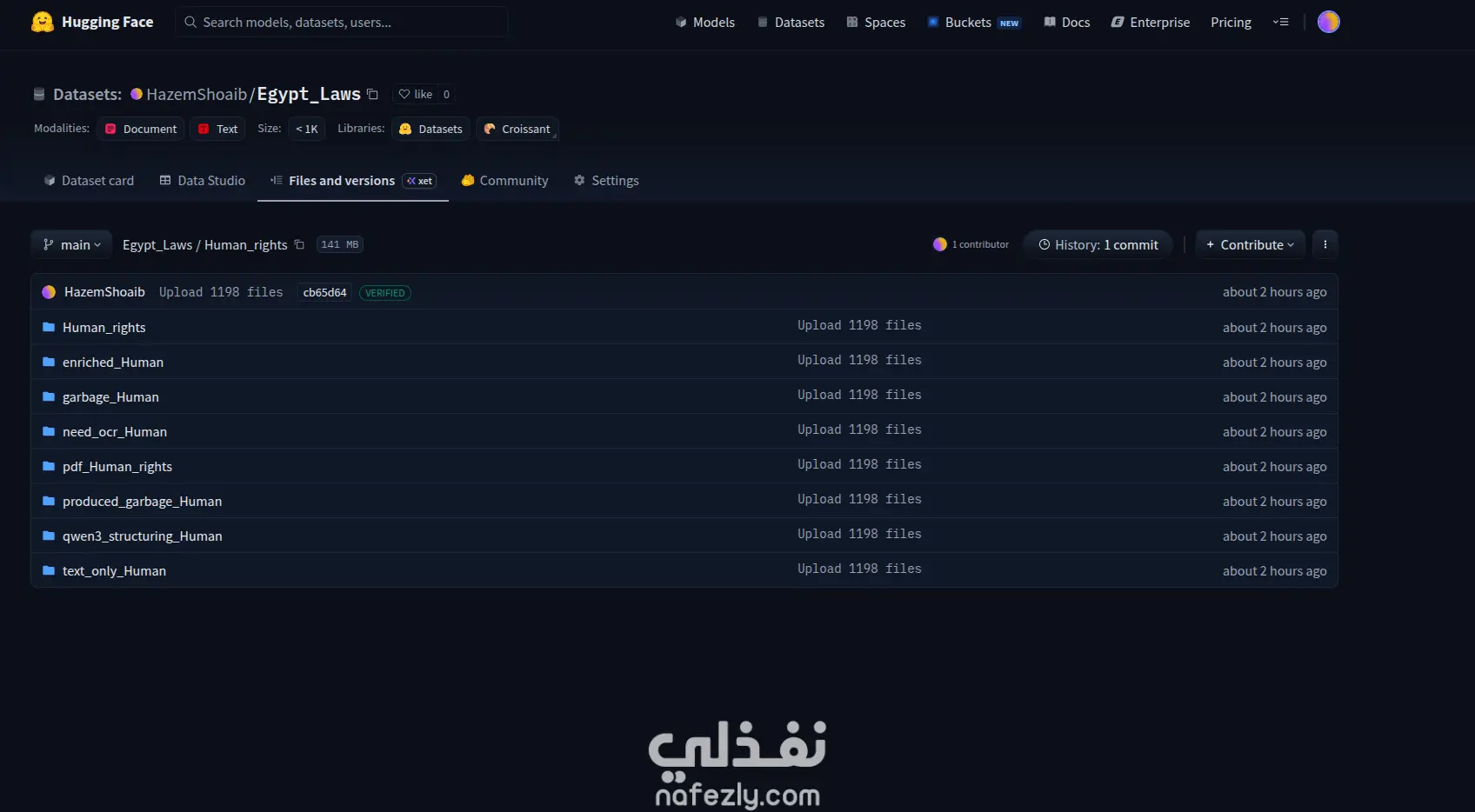Open the Human_rights folder

click(103, 328)
